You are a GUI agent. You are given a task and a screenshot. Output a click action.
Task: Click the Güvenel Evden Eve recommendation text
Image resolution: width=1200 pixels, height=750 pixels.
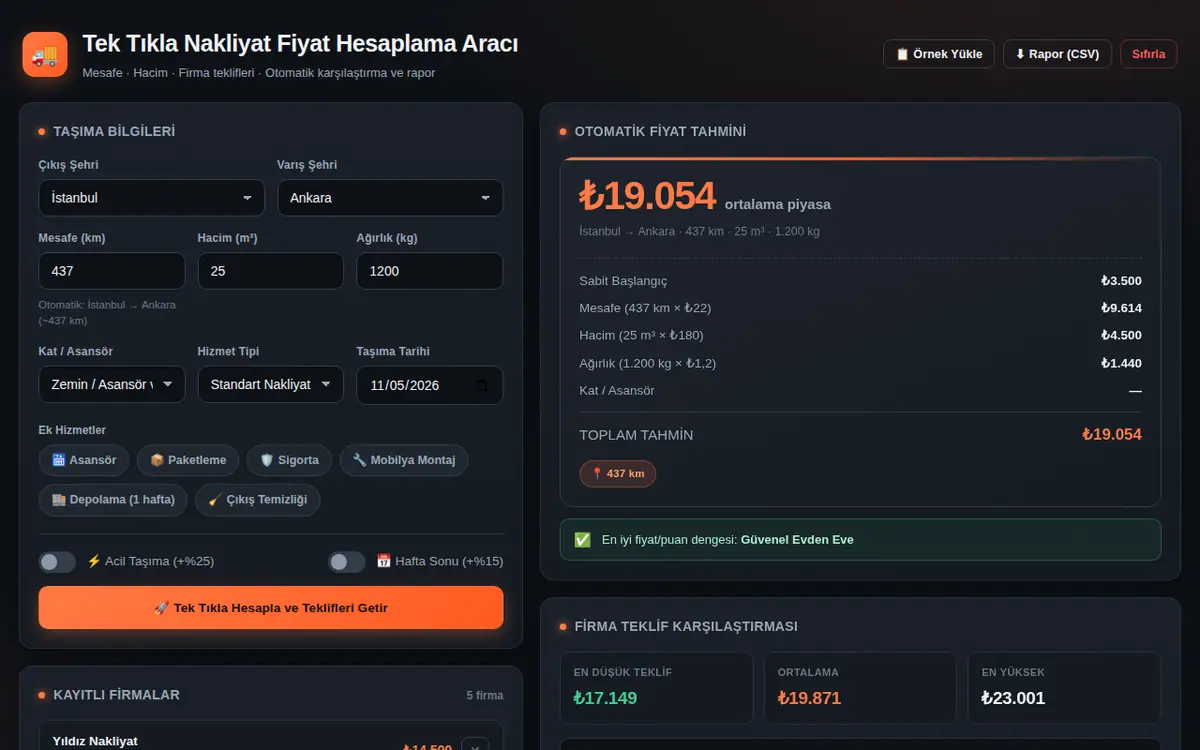tap(797, 540)
